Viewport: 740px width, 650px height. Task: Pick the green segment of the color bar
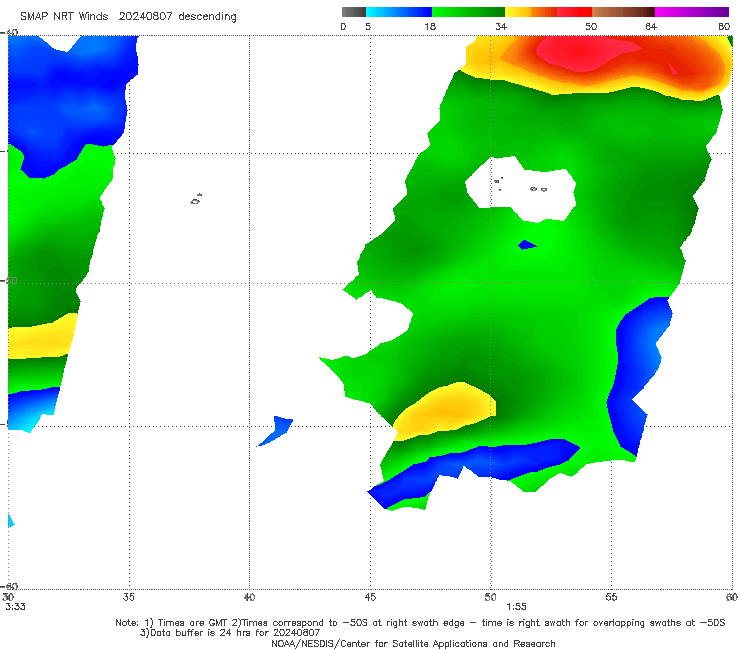468,12
